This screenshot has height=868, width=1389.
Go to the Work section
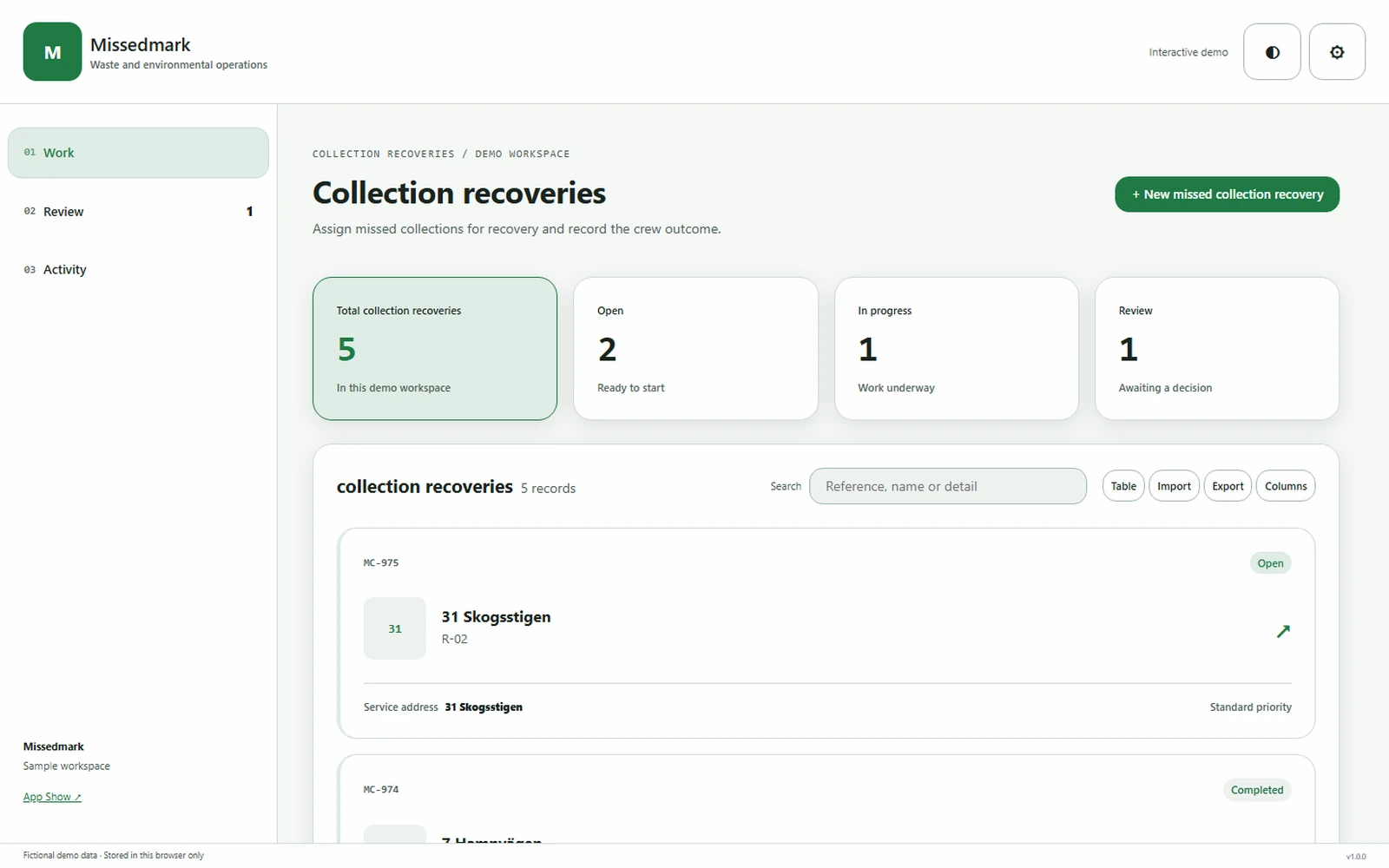point(138,153)
